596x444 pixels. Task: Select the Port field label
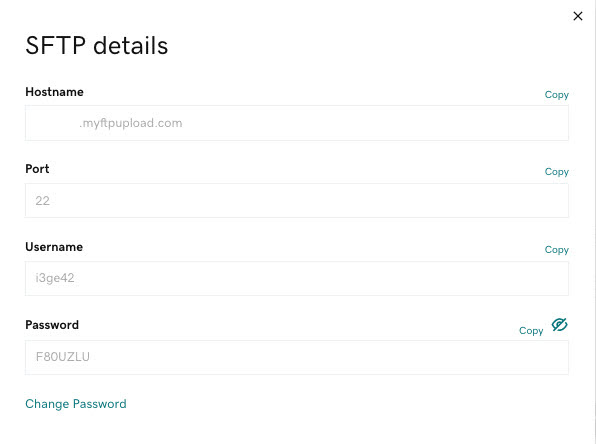coord(37,169)
